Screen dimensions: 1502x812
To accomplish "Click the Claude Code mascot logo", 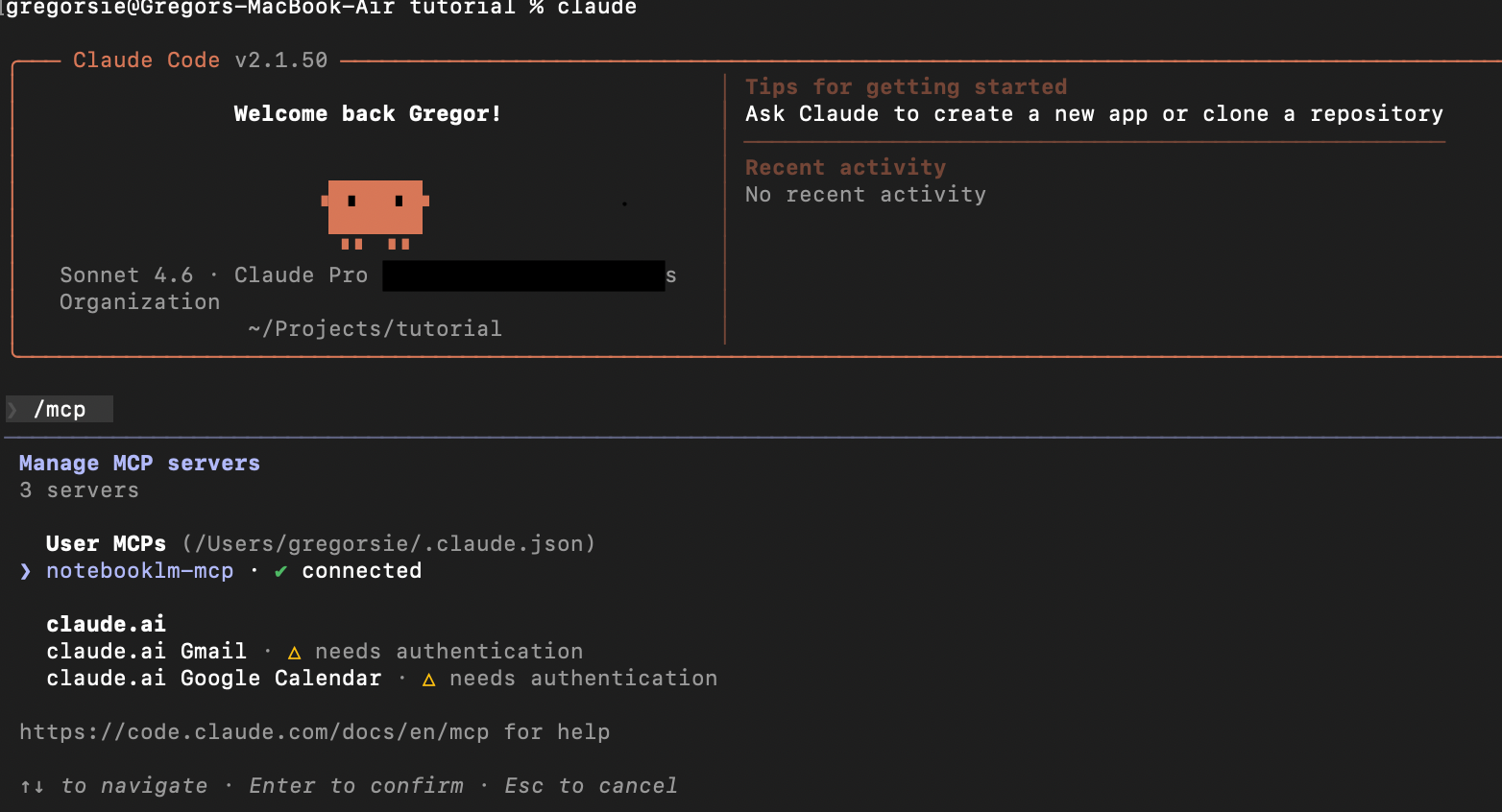I will click(x=375, y=206).
